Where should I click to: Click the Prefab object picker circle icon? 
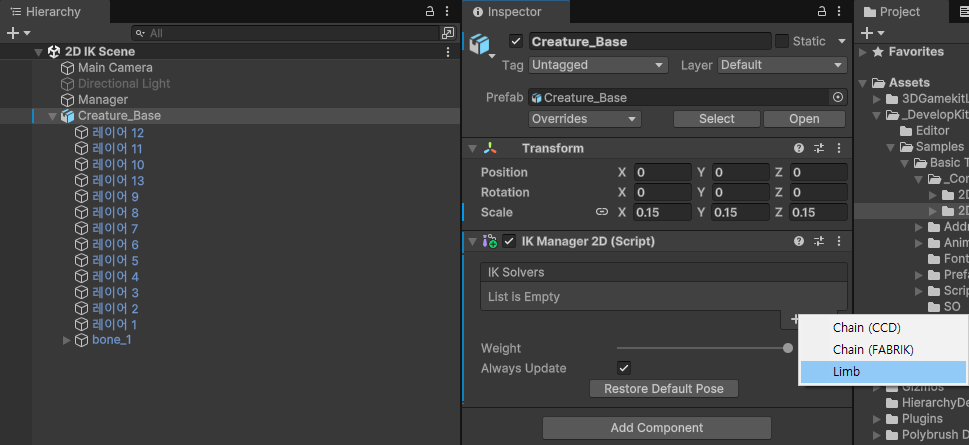(838, 97)
